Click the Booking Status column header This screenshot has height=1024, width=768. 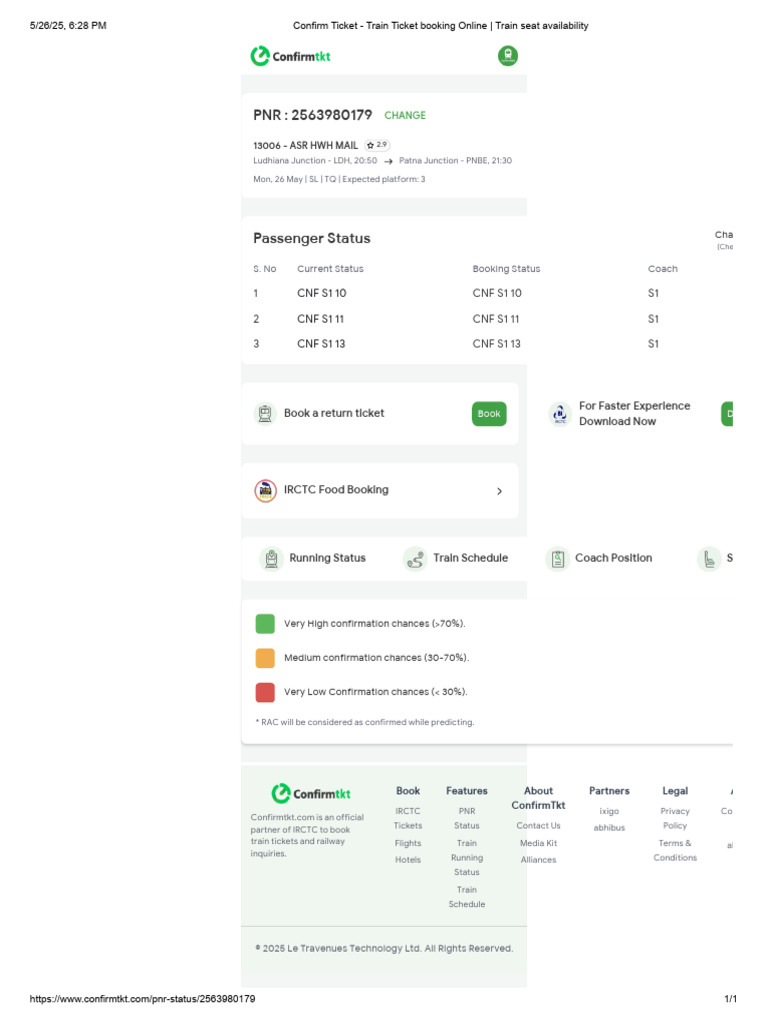(x=506, y=268)
